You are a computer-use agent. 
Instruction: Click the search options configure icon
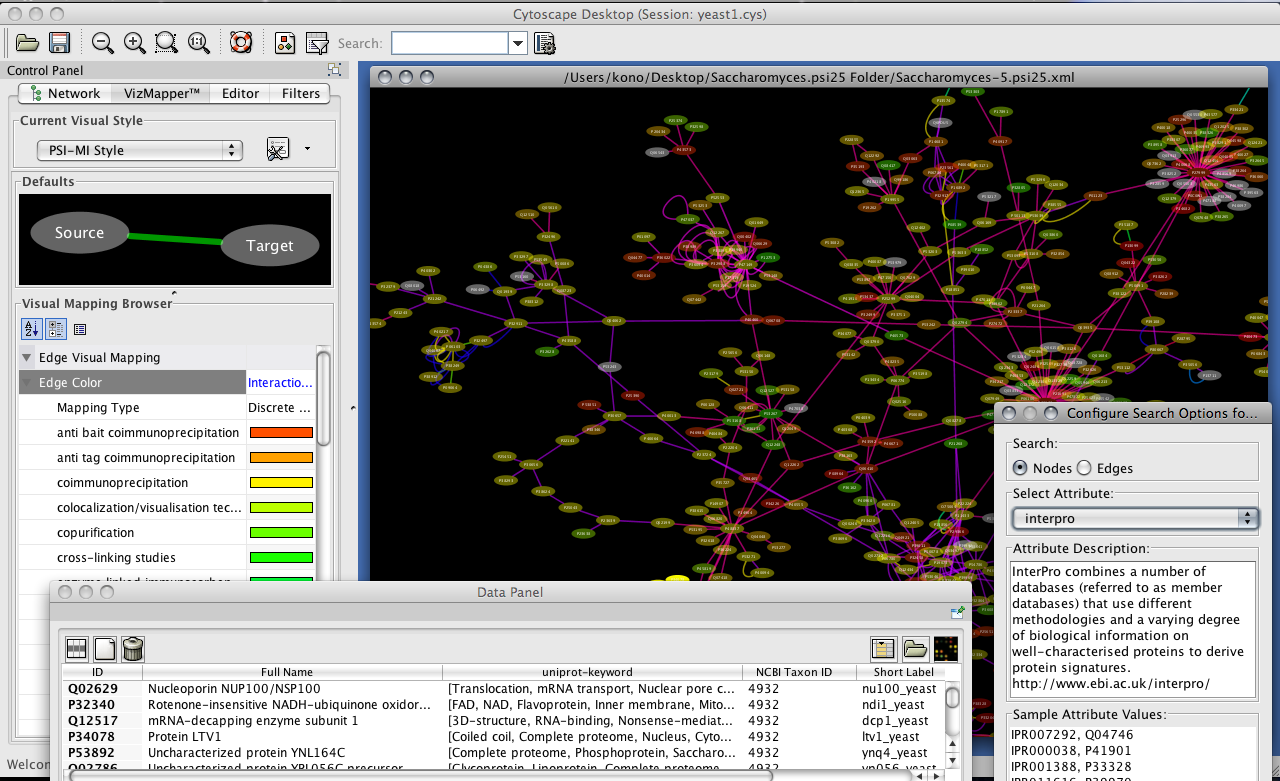tap(545, 43)
